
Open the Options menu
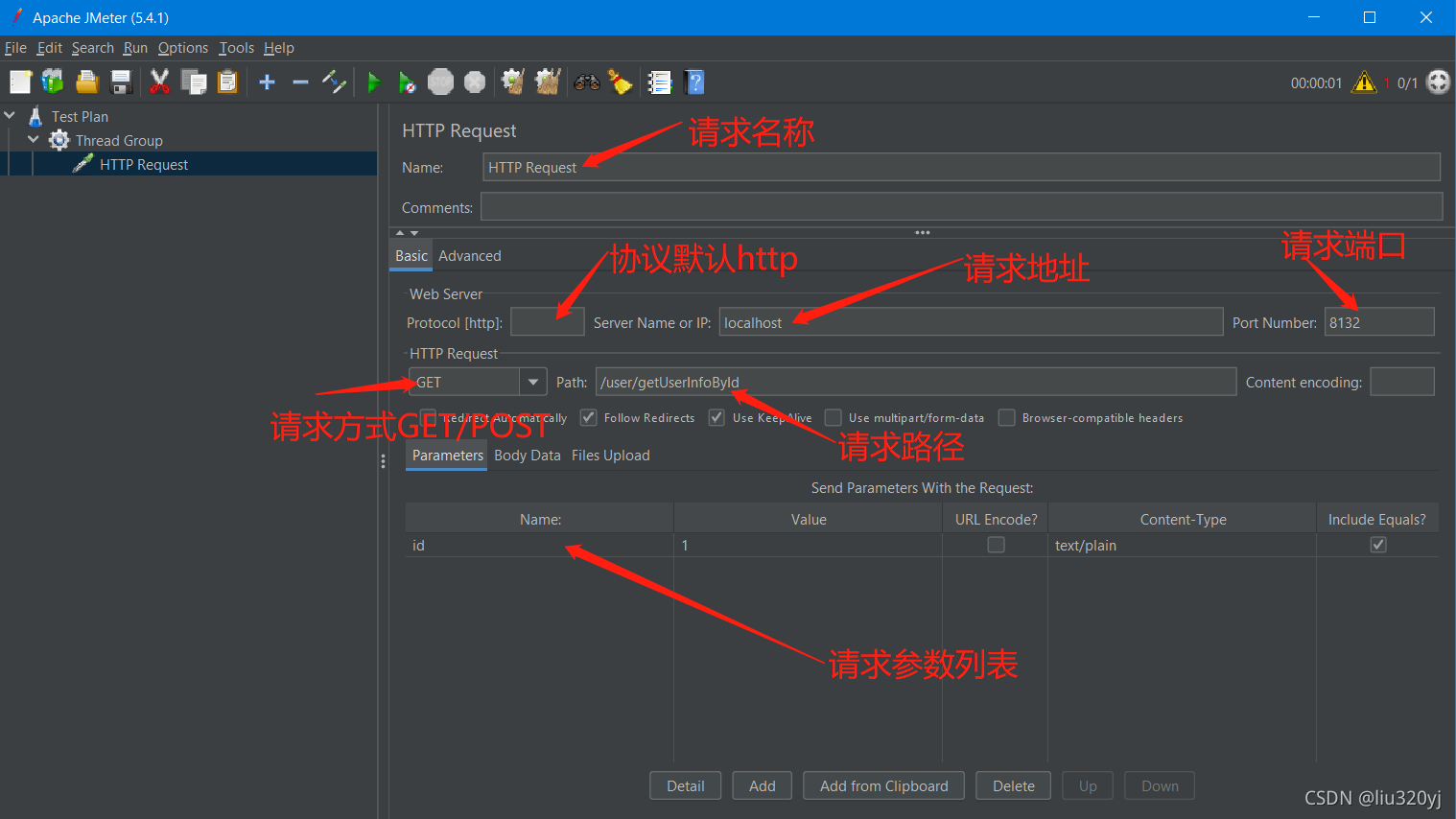click(183, 48)
